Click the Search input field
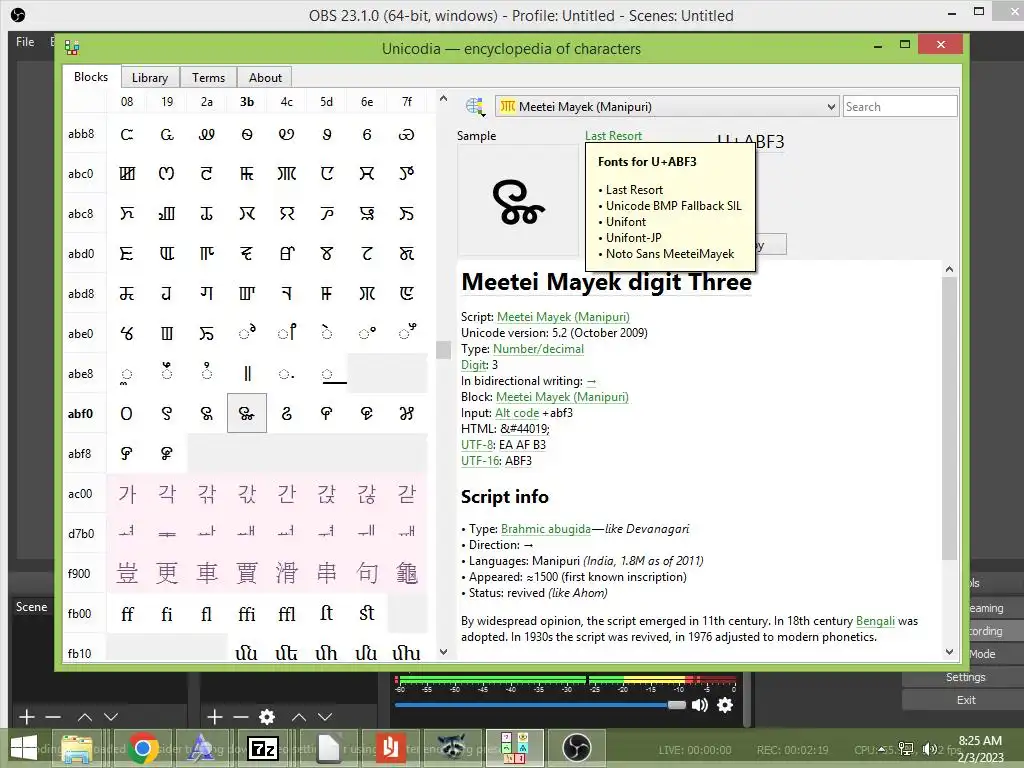Screen dimensions: 1024x768 coord(900,106)
